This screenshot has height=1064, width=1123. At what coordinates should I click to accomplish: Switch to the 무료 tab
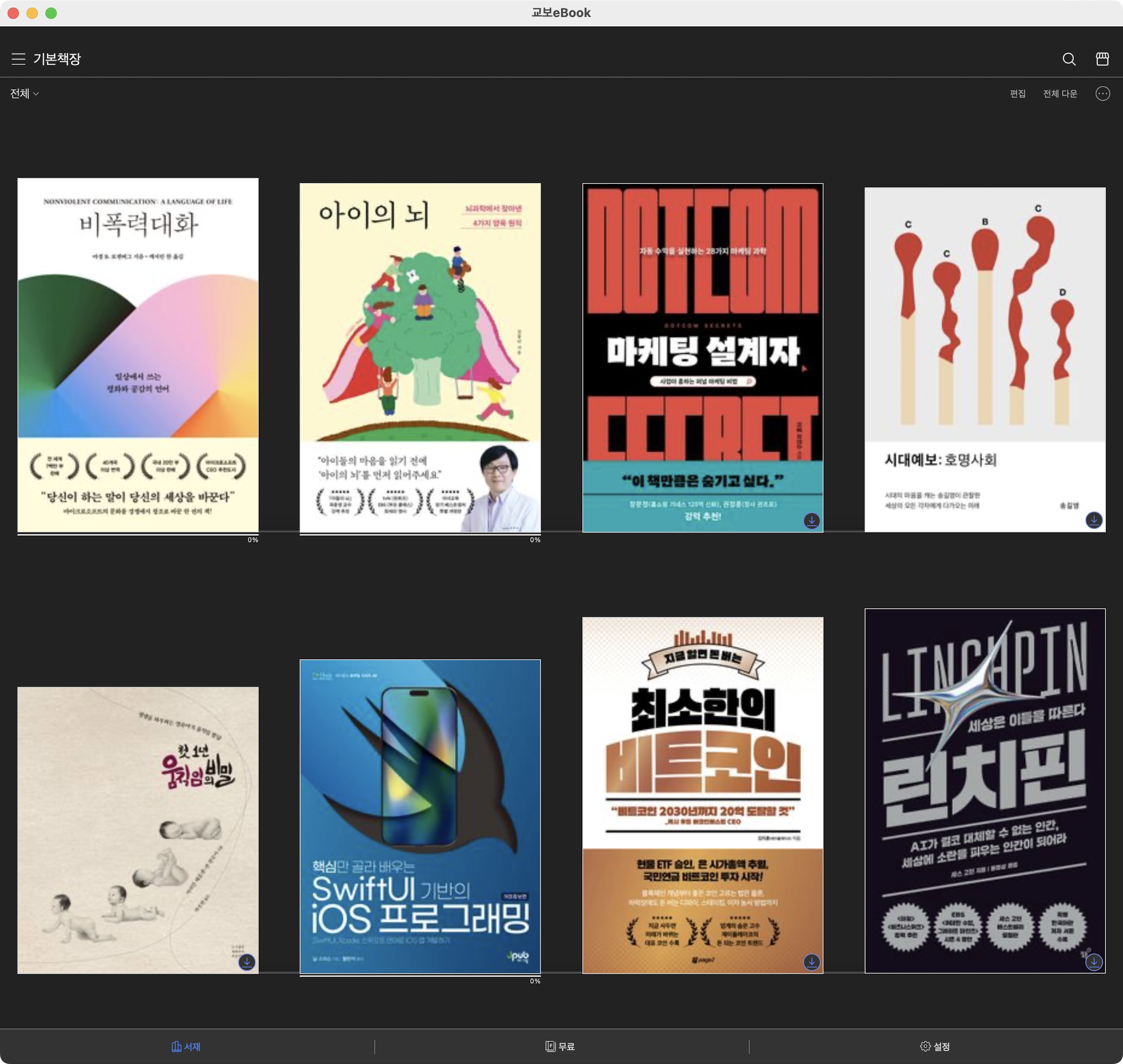tap(560, 1046)
